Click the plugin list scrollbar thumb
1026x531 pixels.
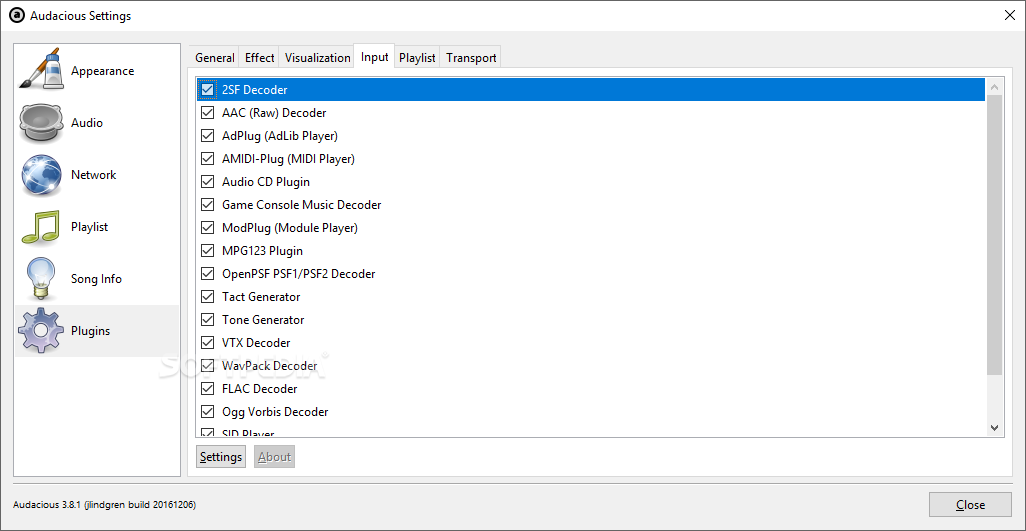point(995,235)
